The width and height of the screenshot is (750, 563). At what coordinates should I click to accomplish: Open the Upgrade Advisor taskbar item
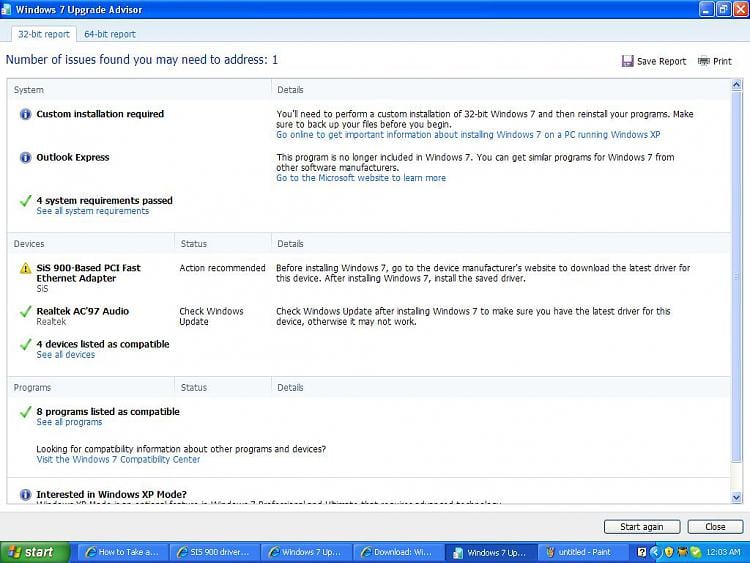[x=490, y=552]
